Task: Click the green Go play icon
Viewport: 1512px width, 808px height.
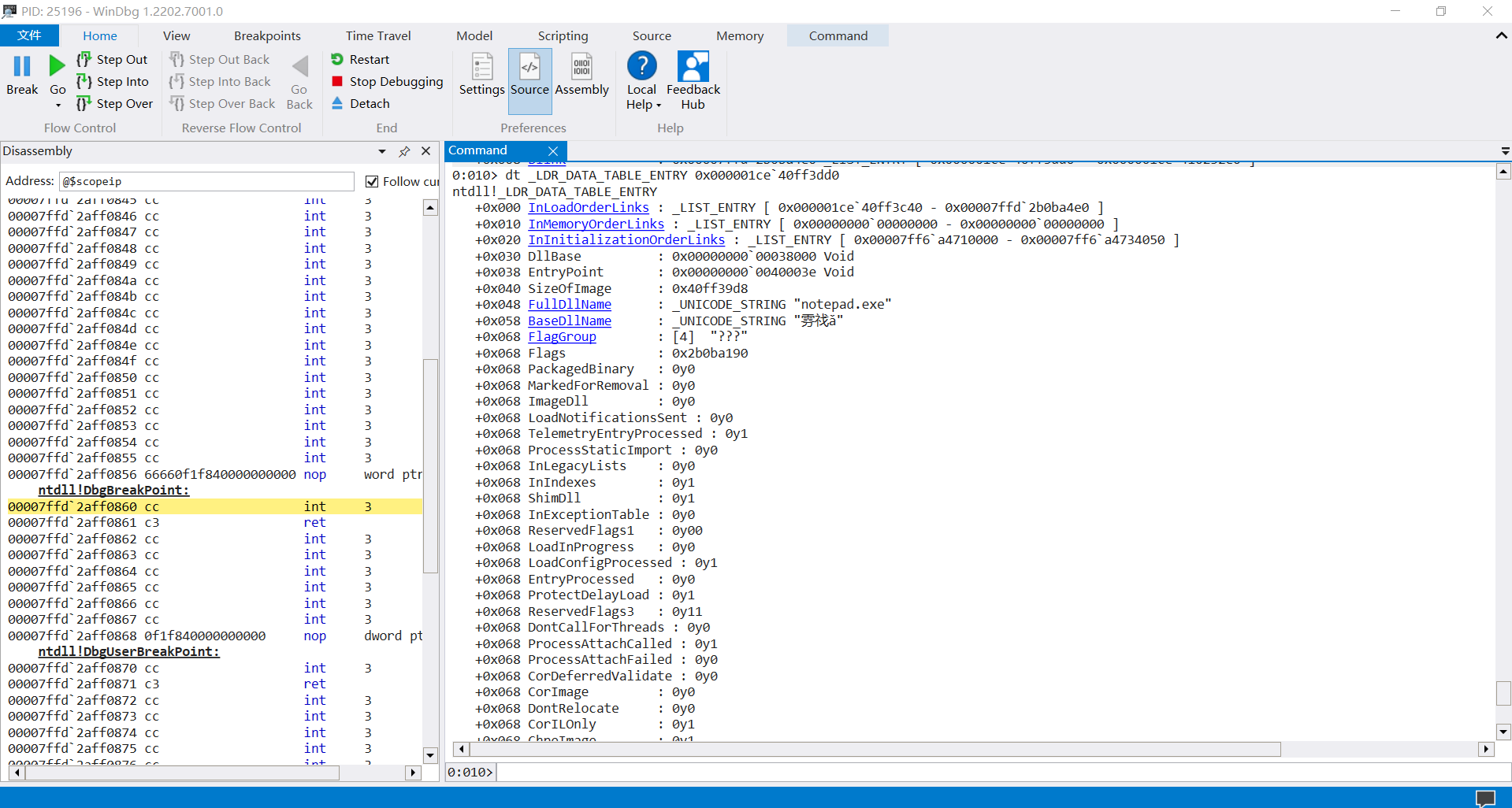Action: [x=57, y=66]
